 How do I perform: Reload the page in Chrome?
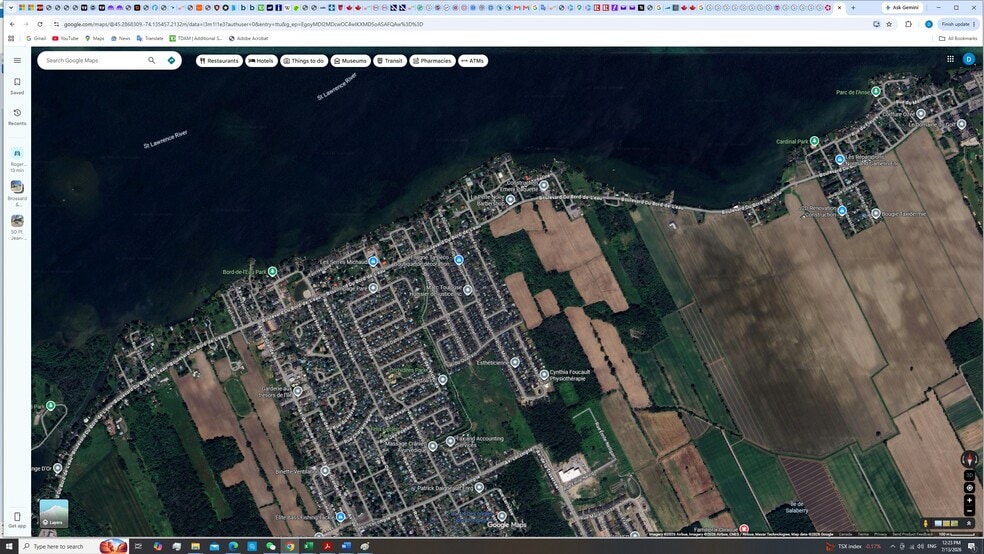coord(40,24)
